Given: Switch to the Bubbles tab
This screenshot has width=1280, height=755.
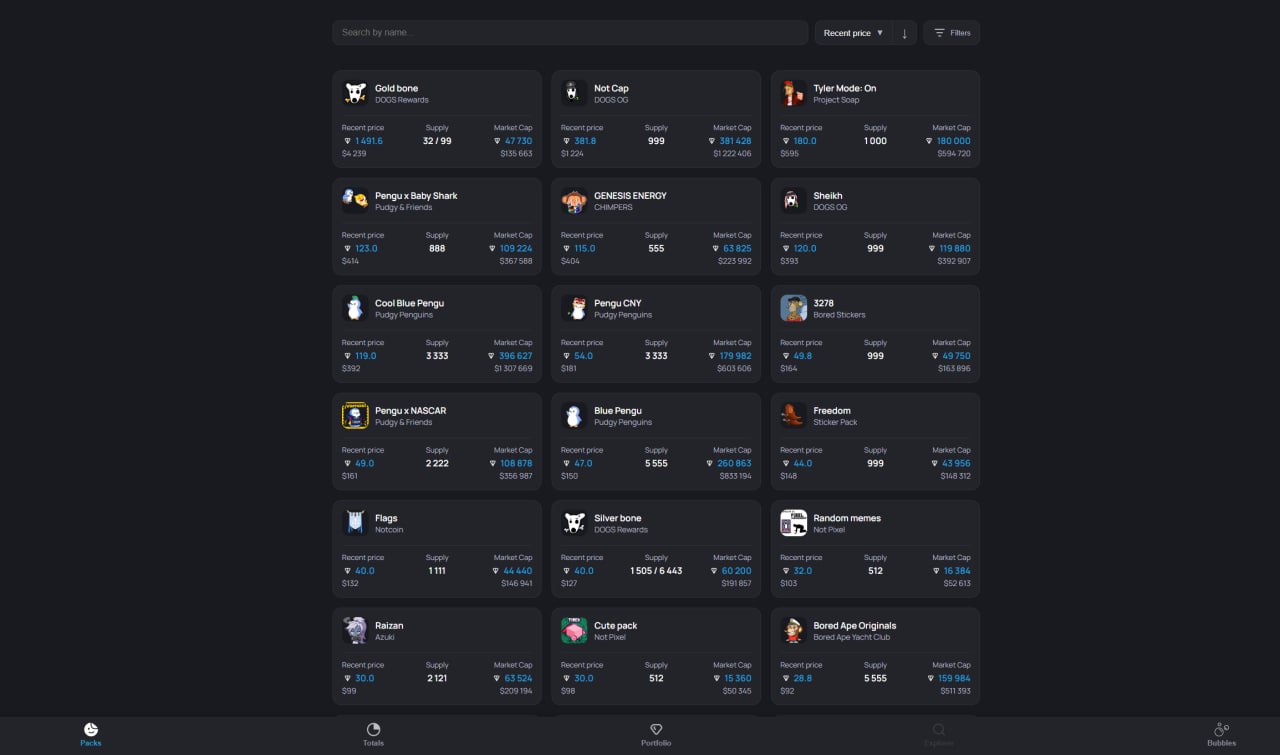Looking at the screenshot, I should 1221,735.
